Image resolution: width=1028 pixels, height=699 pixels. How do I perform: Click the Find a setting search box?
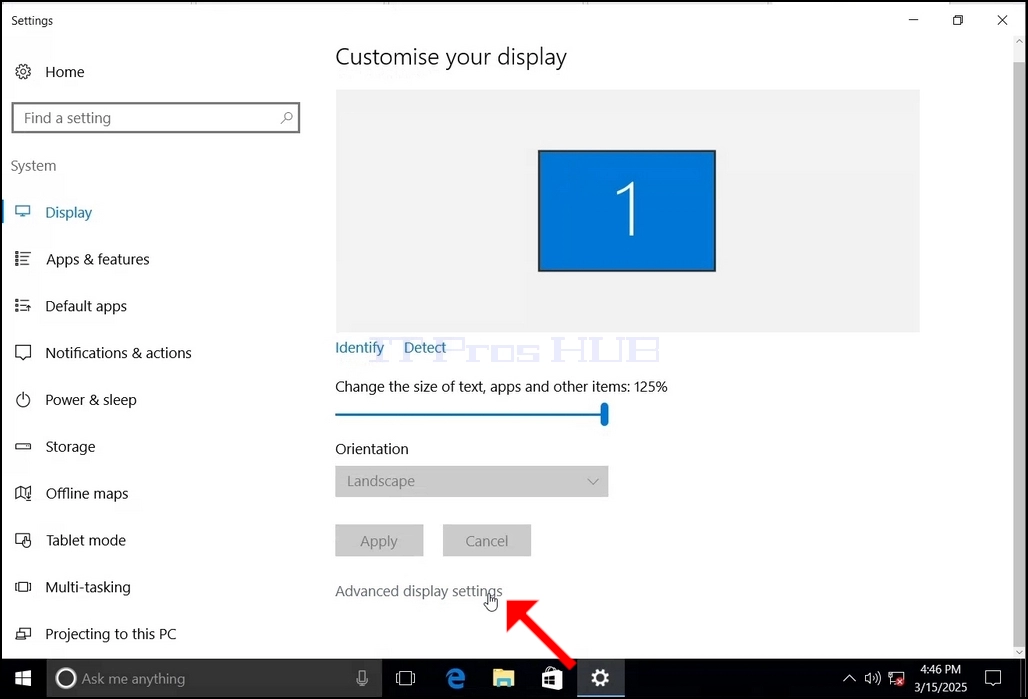coord(155,117)
